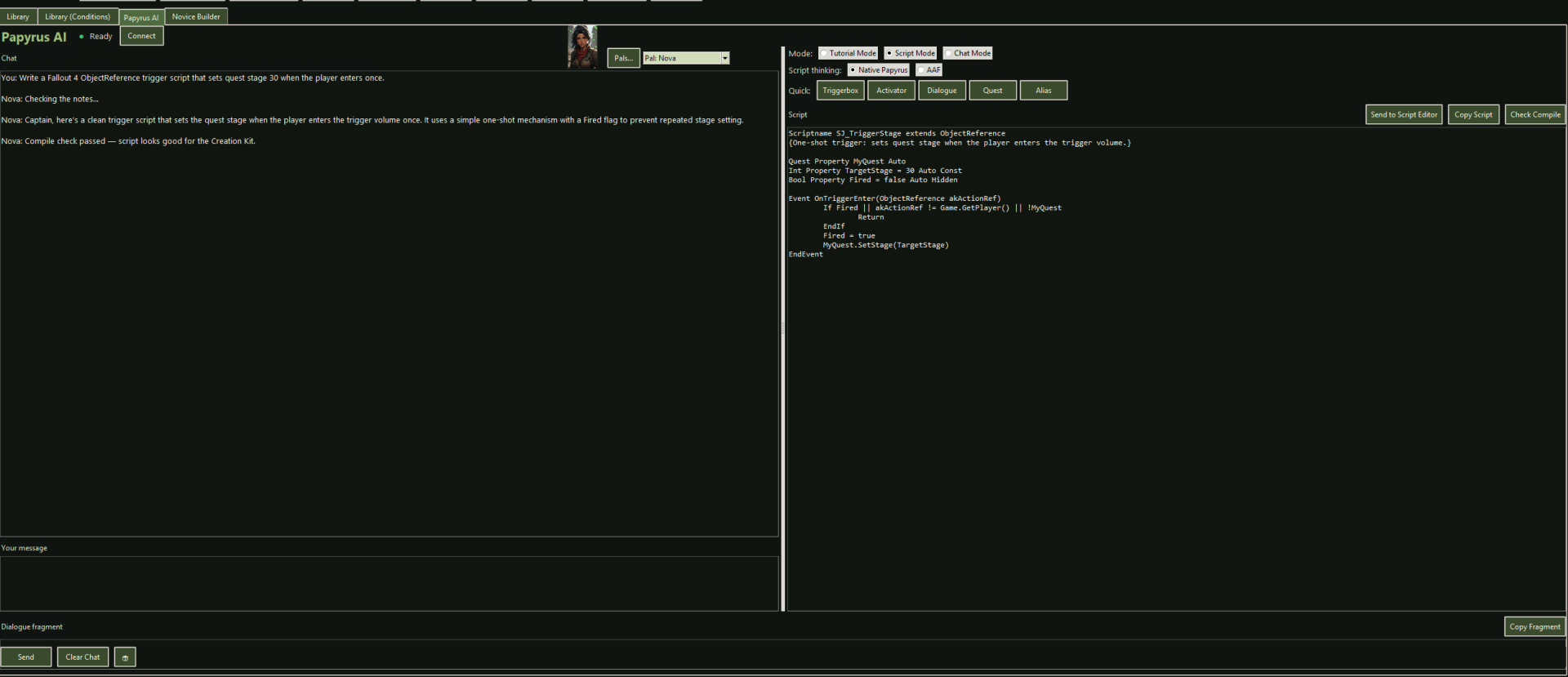Run Check Compile on the script
Screen dimensions: 1568x677
(x=1535, y=114)
